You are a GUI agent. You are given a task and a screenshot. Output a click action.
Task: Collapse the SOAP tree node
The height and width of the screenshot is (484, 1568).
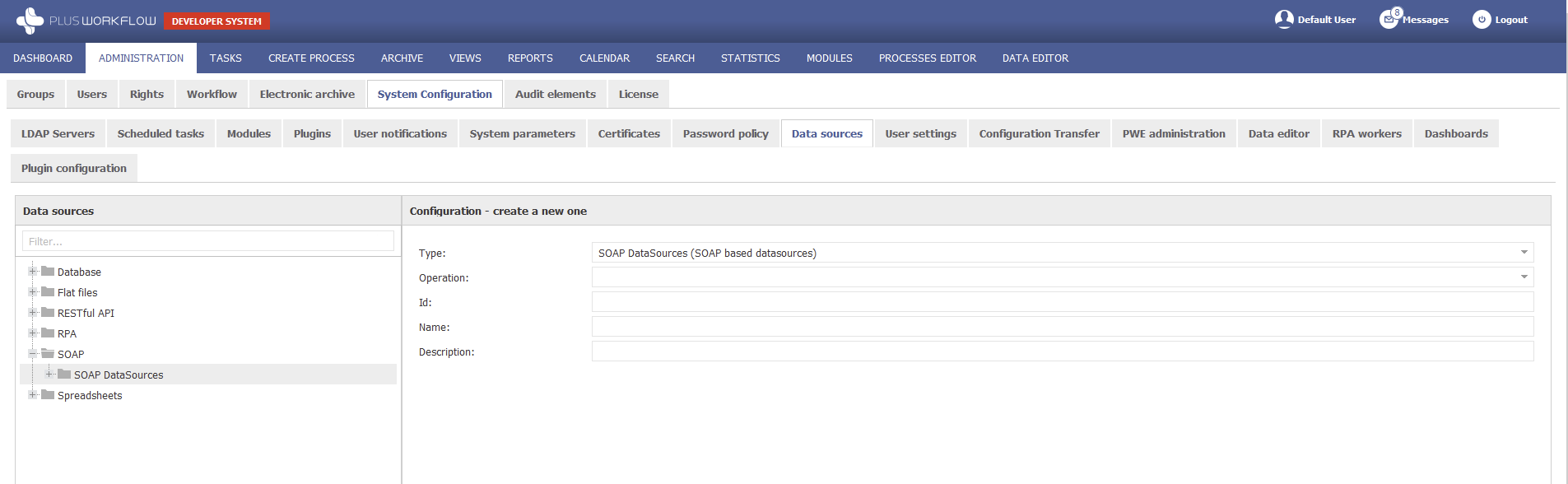33,354
